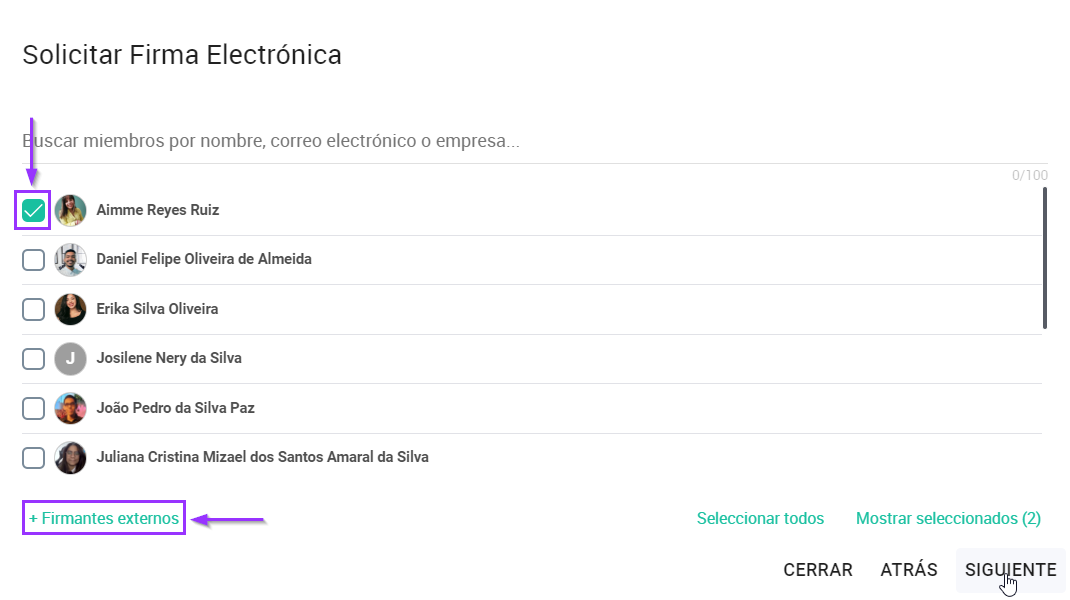Check the Juliana Cristina Mizael checkbox
Screen dimensions: 1070x600
pos(33,458)
